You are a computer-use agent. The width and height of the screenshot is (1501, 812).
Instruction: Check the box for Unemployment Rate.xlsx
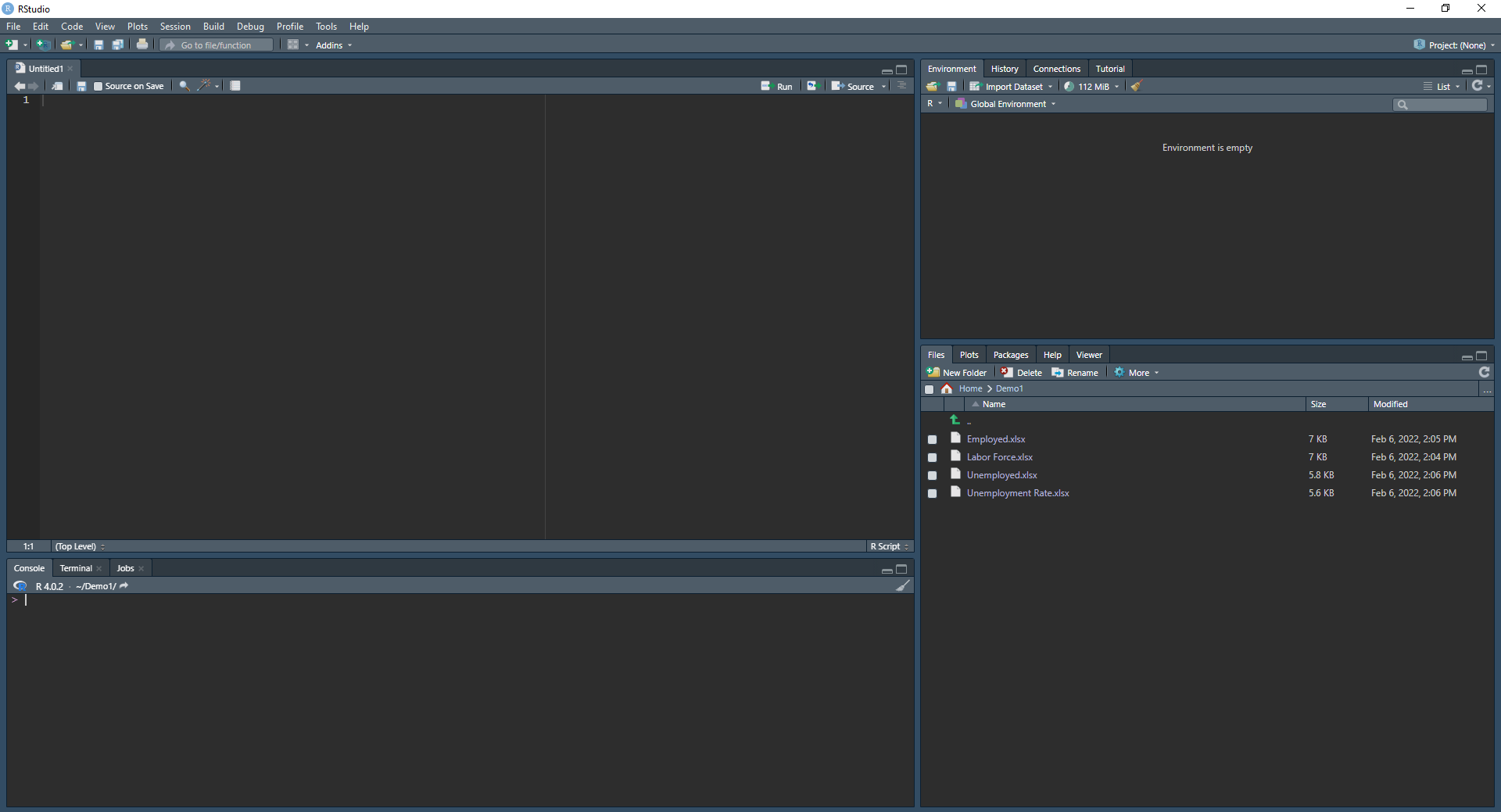pos(932,494)
